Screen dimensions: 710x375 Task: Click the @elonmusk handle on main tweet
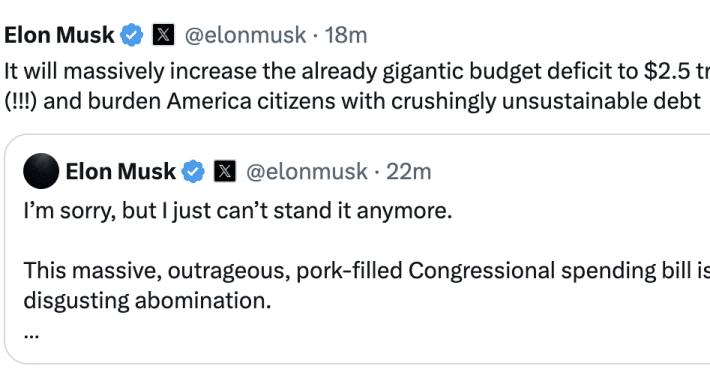pyautogui.click(x=245, y=35)
